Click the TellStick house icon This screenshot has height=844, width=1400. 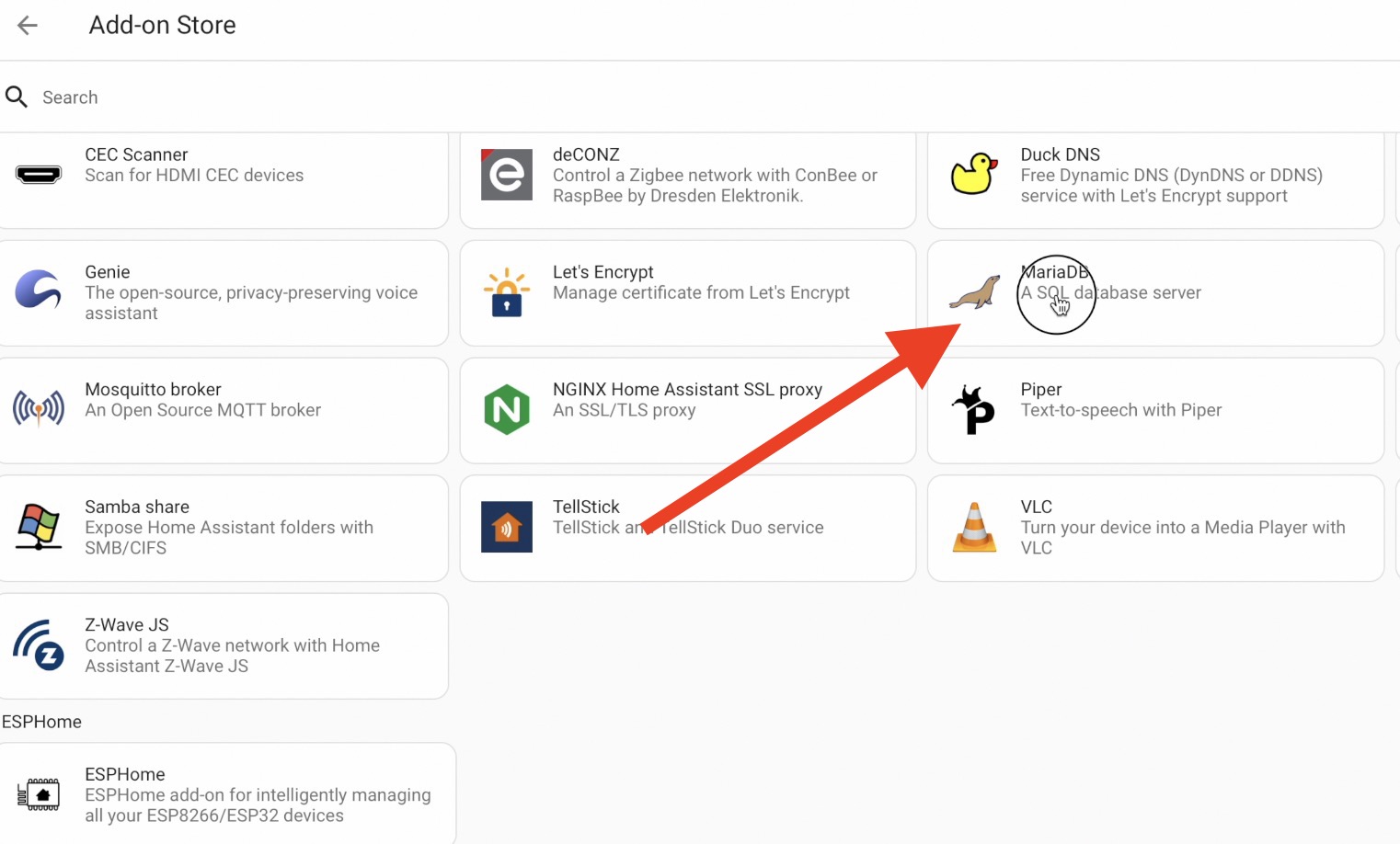click(x=507, y=527)
